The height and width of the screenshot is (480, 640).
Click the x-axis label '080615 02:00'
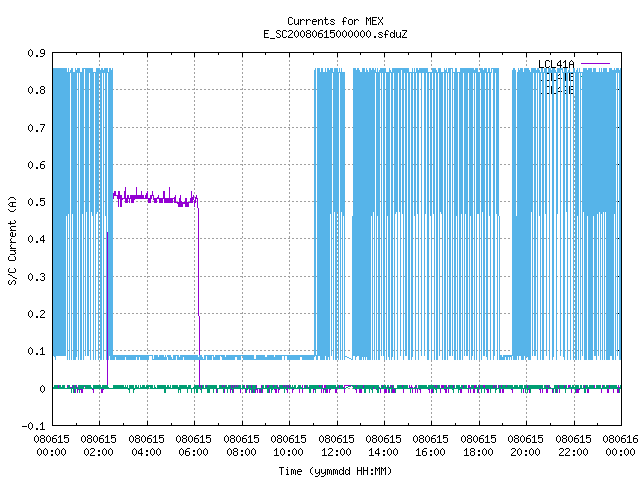pos(98,446)
